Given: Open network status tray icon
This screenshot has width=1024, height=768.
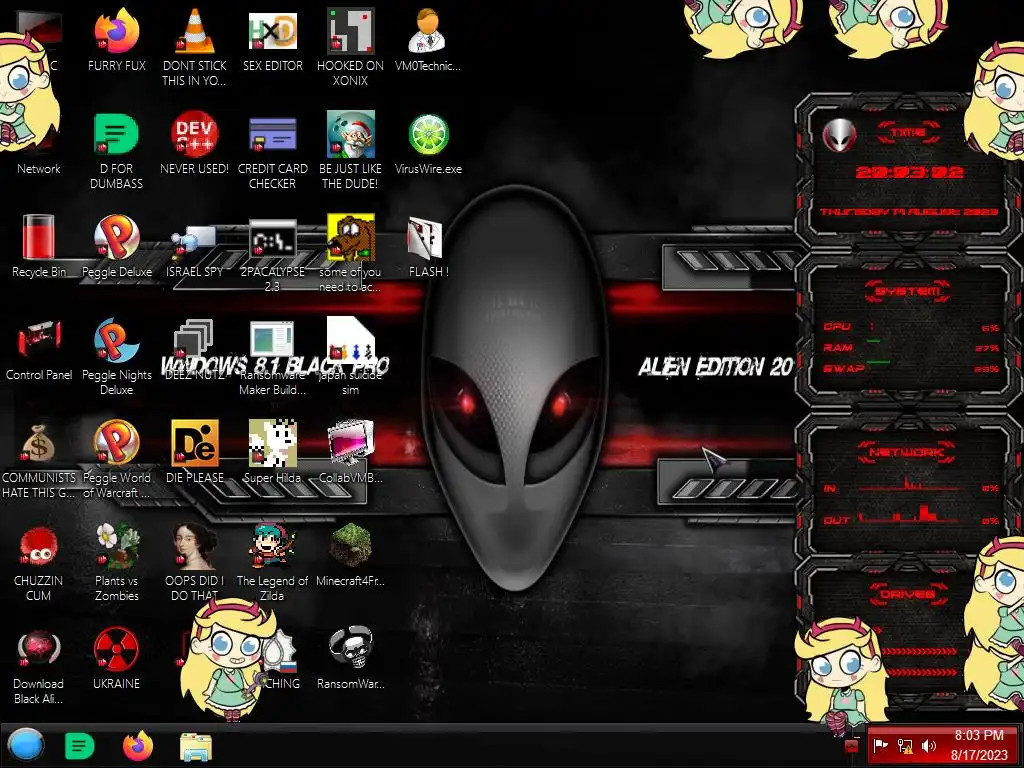Looking at the screenshot, I should point(905,745).
